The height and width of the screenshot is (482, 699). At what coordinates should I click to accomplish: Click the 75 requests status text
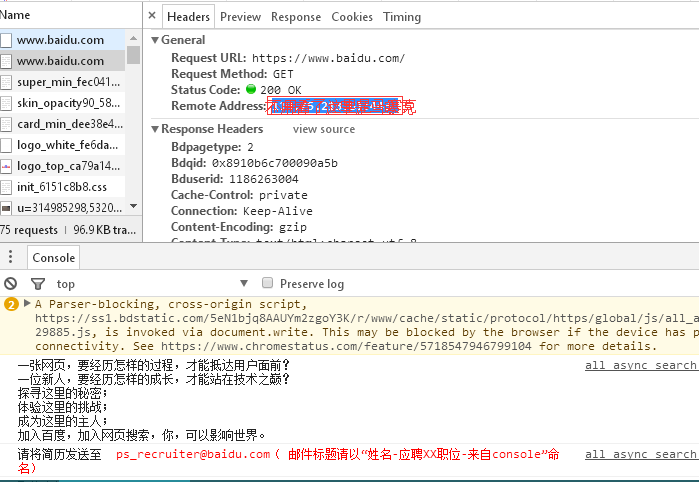[29, 230]
